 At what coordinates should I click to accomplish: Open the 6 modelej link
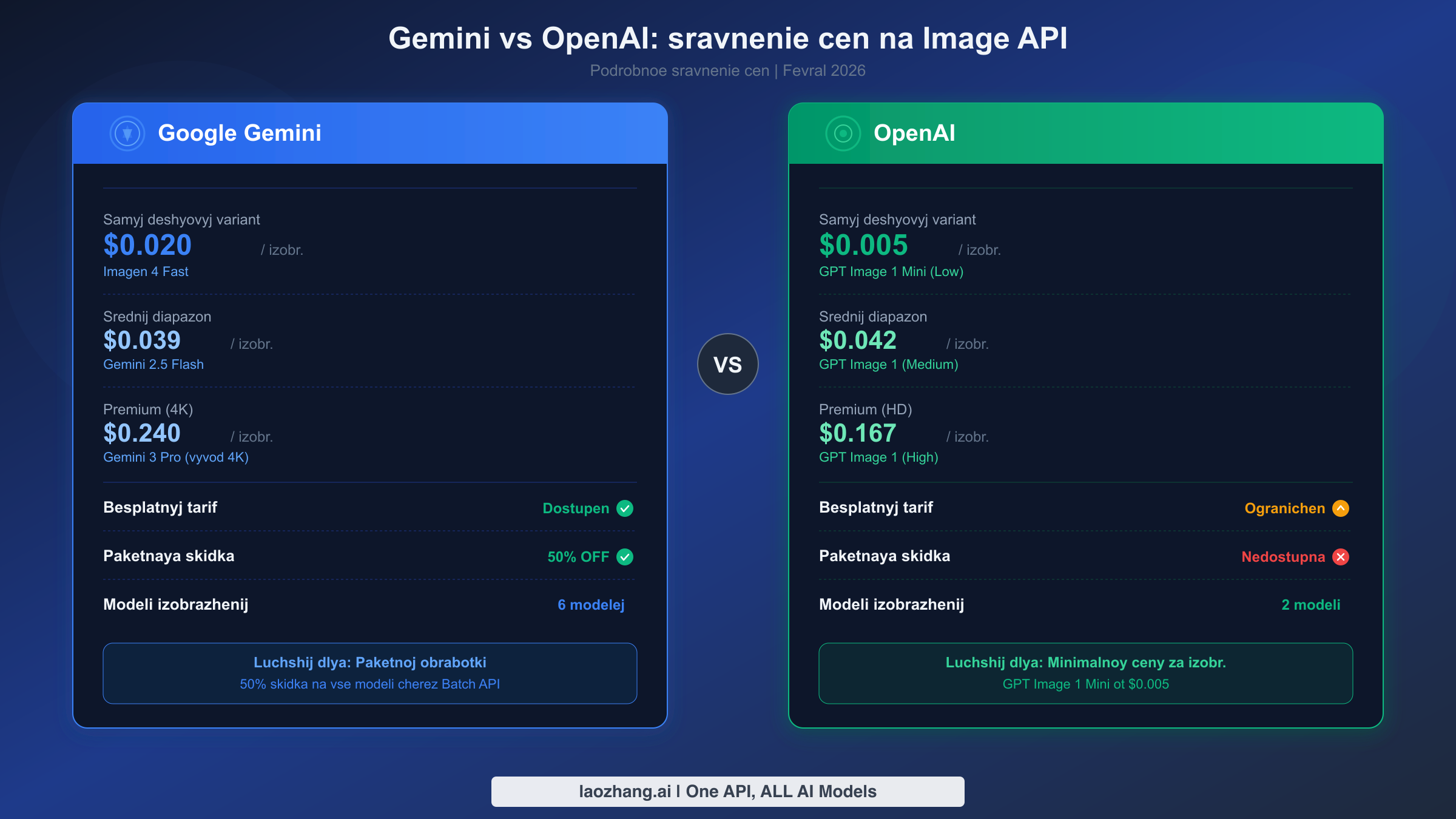coord(590,605)
